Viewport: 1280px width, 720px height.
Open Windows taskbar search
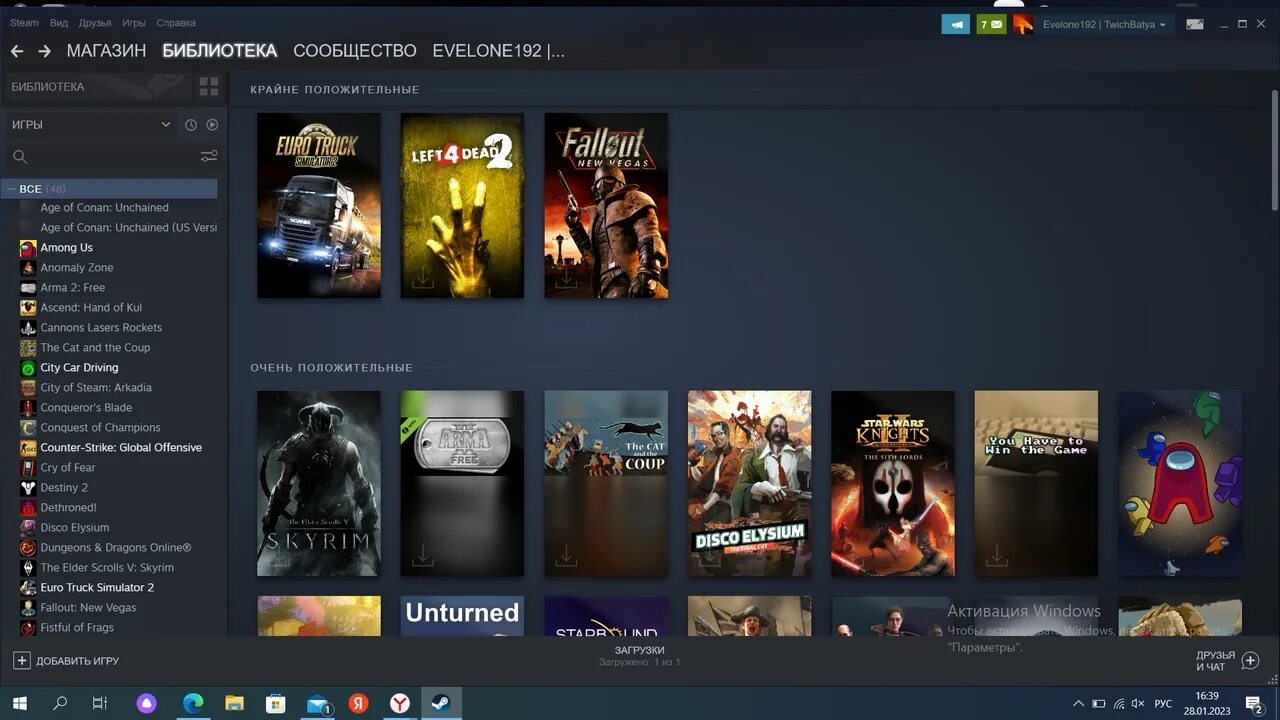point(60,704)
